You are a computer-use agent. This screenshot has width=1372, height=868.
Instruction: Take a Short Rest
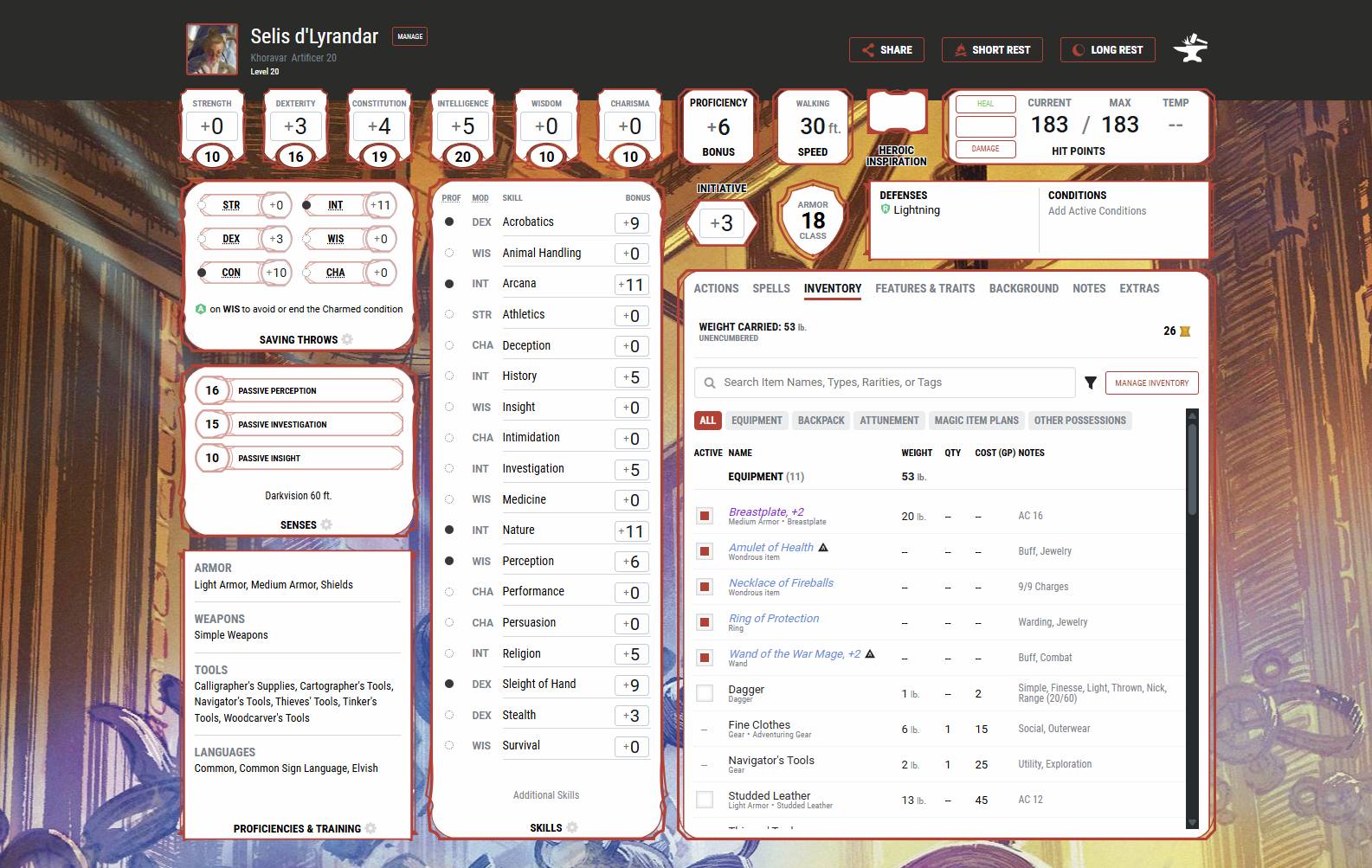click(x=992, y=50)
